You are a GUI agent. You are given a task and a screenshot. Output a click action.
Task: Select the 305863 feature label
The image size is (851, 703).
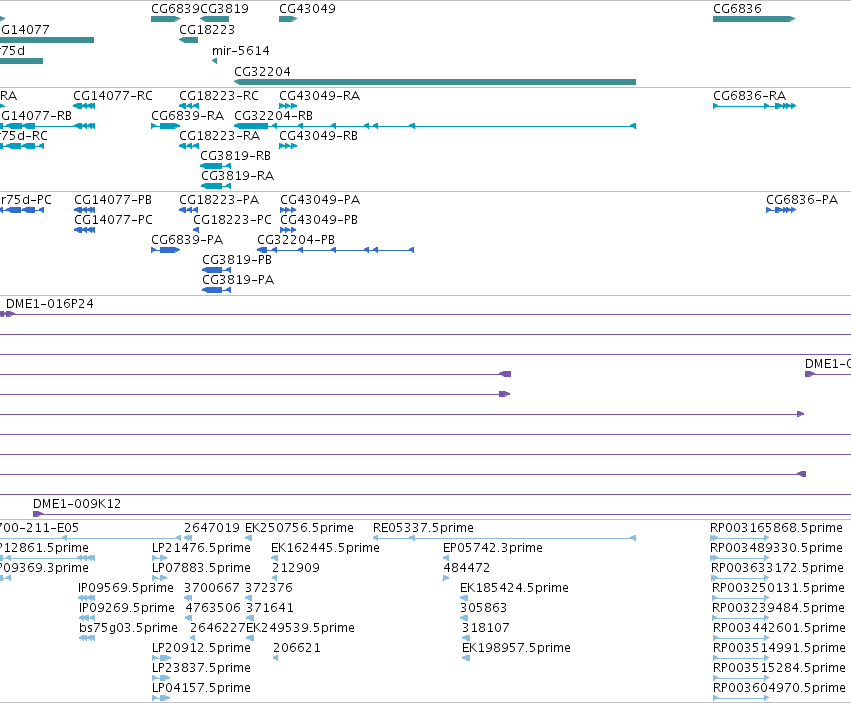[483, 608]
